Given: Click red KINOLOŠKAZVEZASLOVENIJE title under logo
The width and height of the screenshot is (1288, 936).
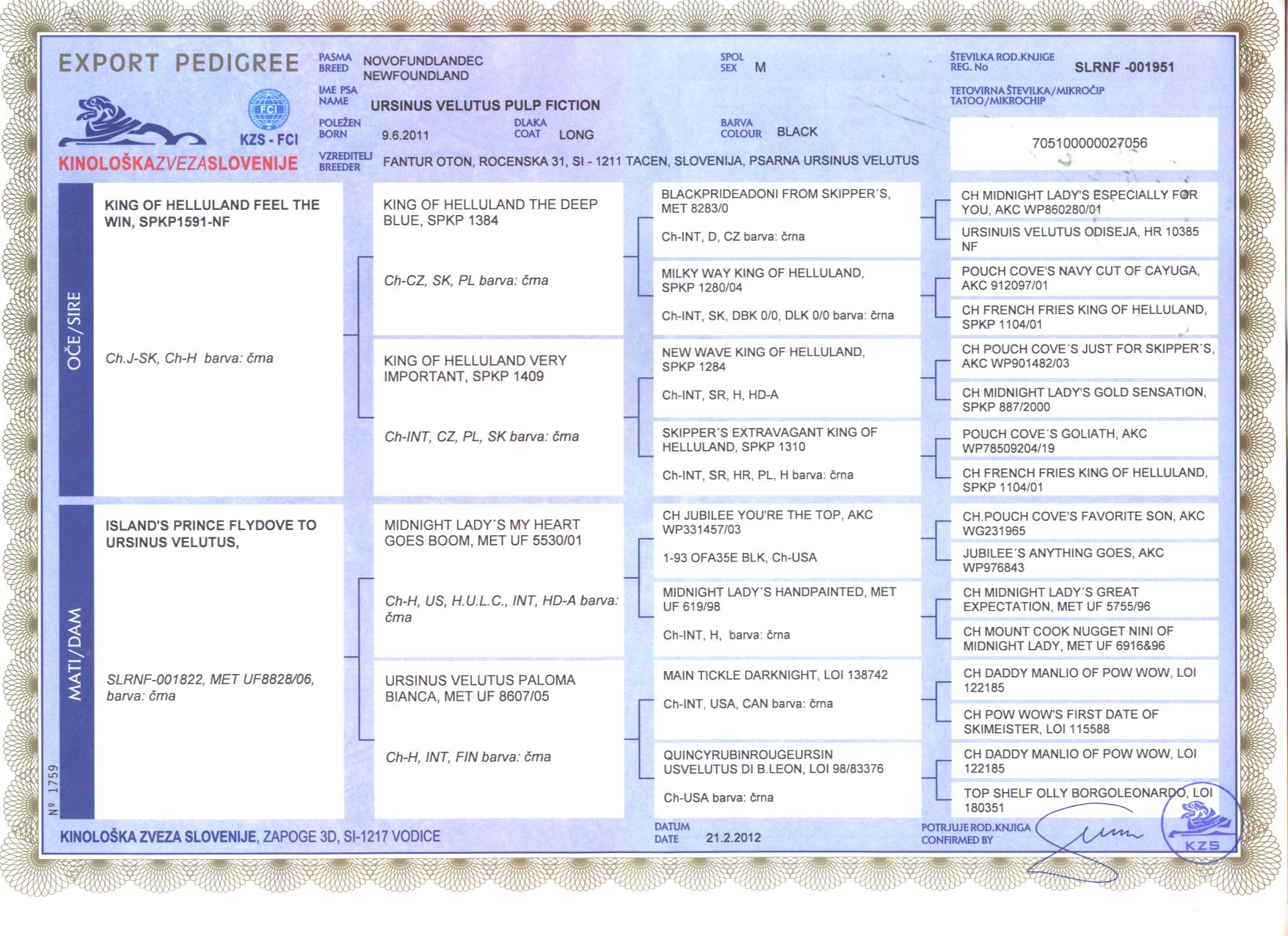Looking at the screenshot, I should 178,163.
